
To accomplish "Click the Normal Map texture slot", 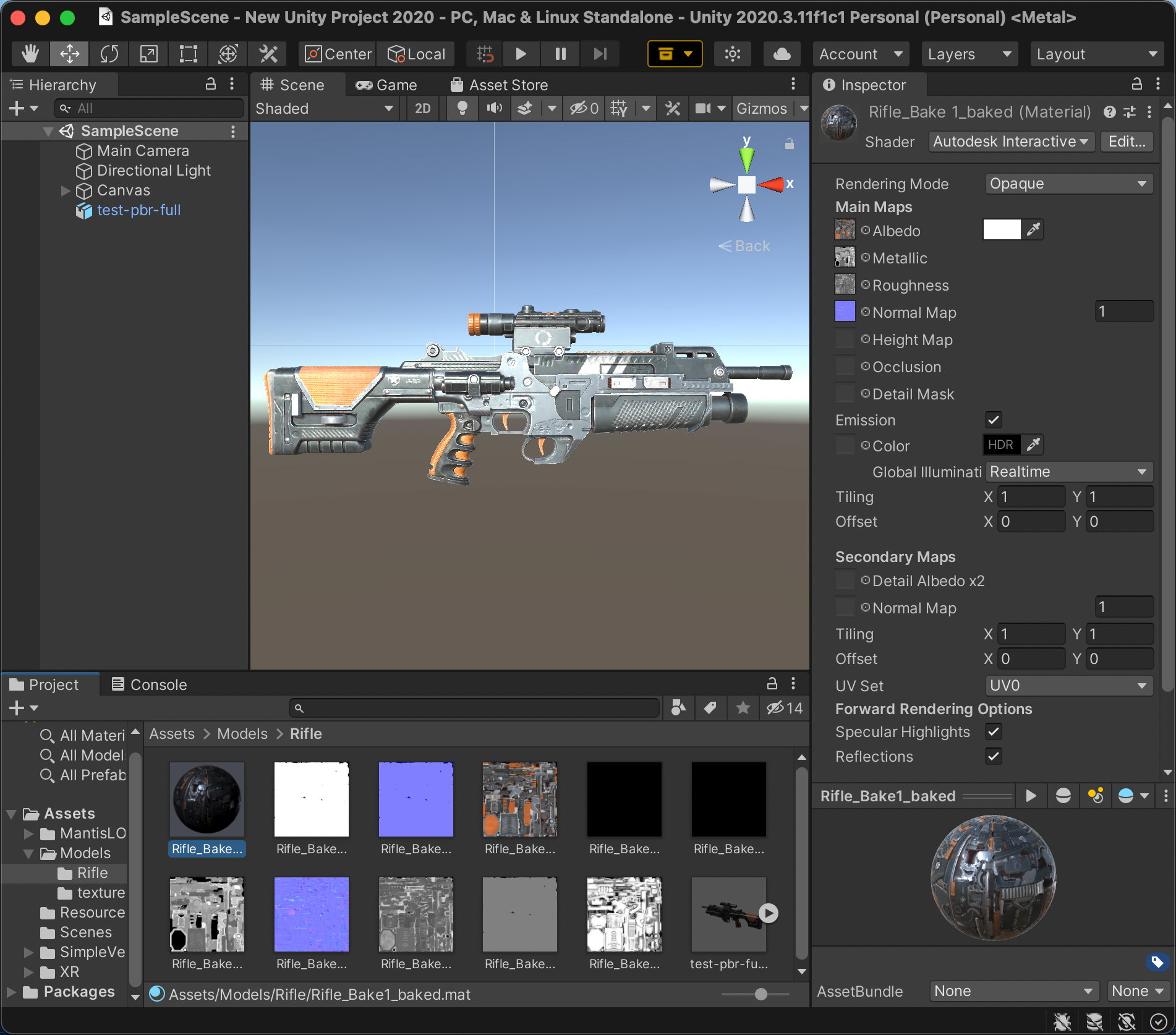I will pos(845,312).
